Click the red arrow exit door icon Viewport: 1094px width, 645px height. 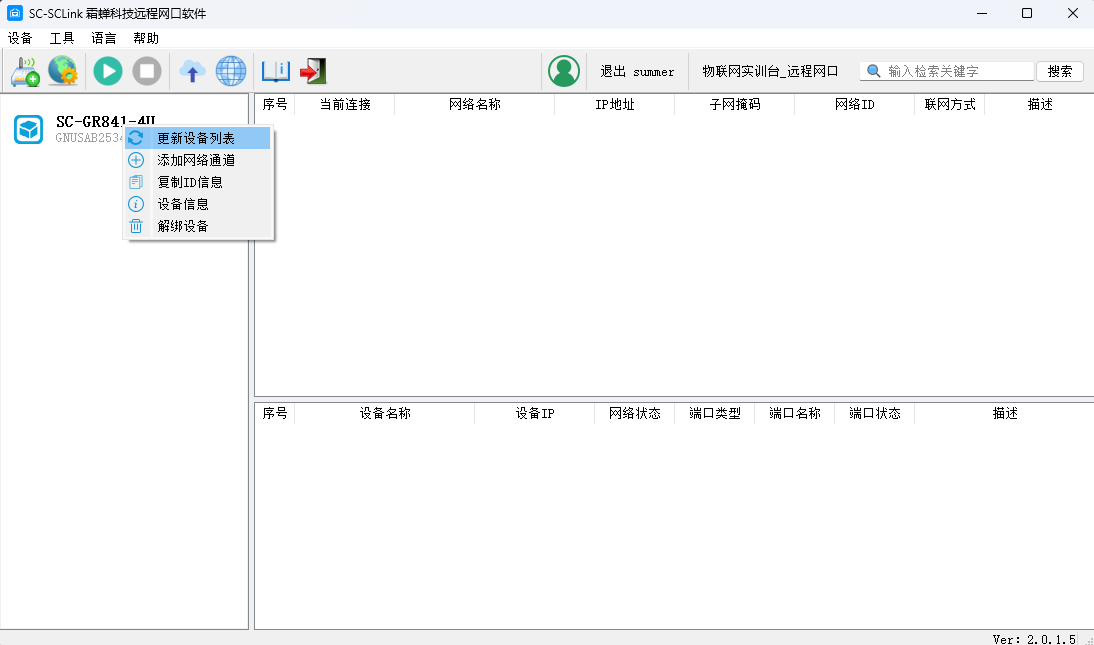click(313, 71)
